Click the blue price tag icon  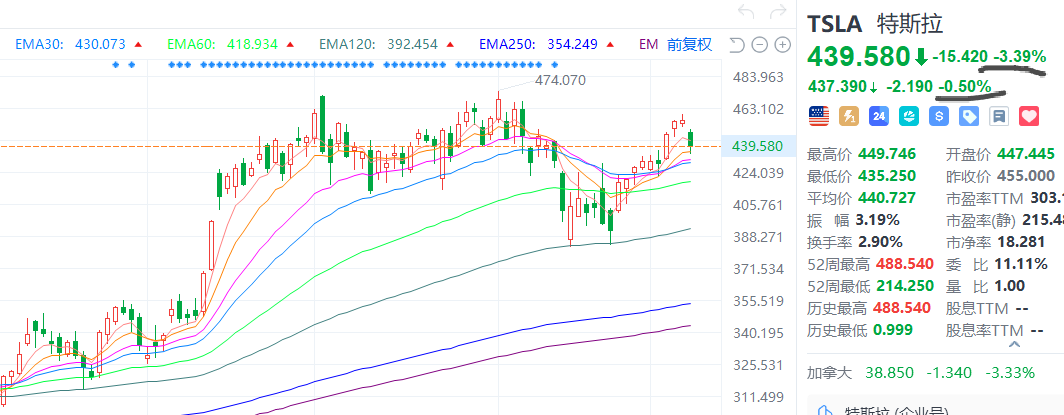point(969,116)
